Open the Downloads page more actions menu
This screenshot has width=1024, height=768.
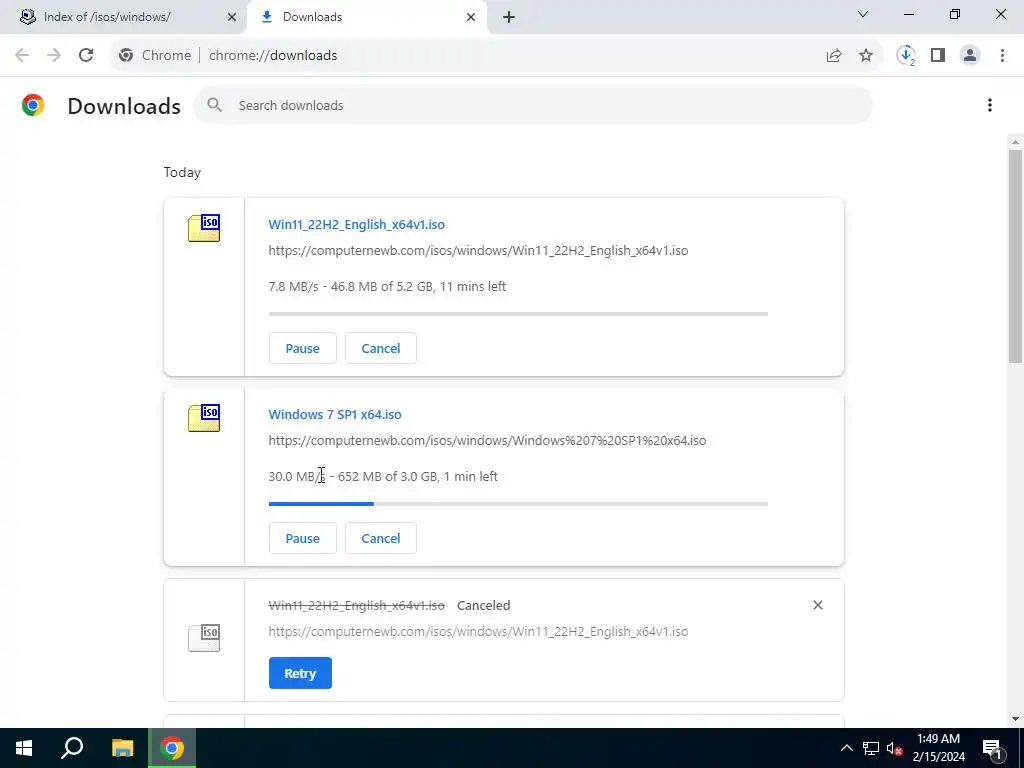click(x=990, y=105)
